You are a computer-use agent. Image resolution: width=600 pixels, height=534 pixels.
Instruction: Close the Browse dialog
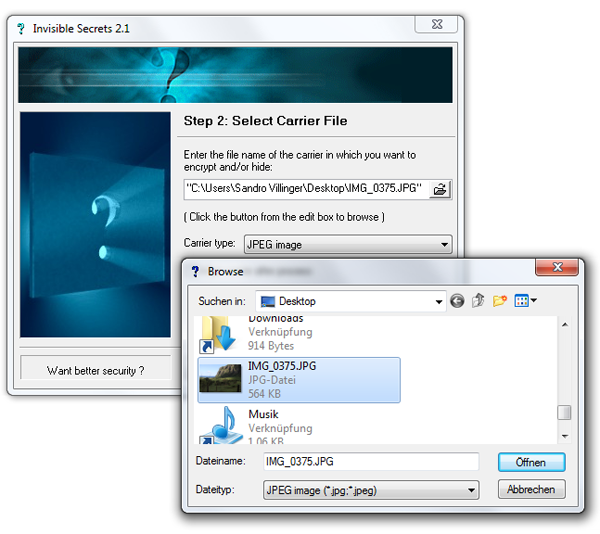pos(557,267)
